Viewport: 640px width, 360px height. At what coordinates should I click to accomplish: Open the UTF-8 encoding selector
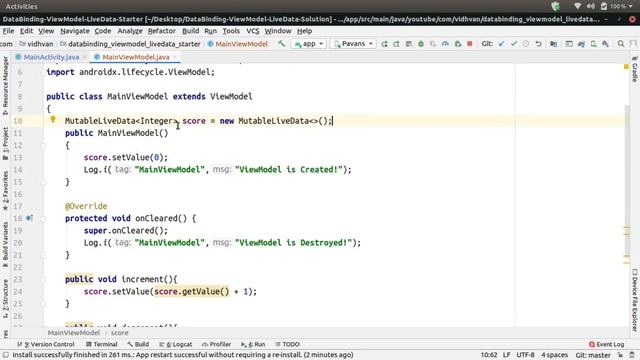525,355
